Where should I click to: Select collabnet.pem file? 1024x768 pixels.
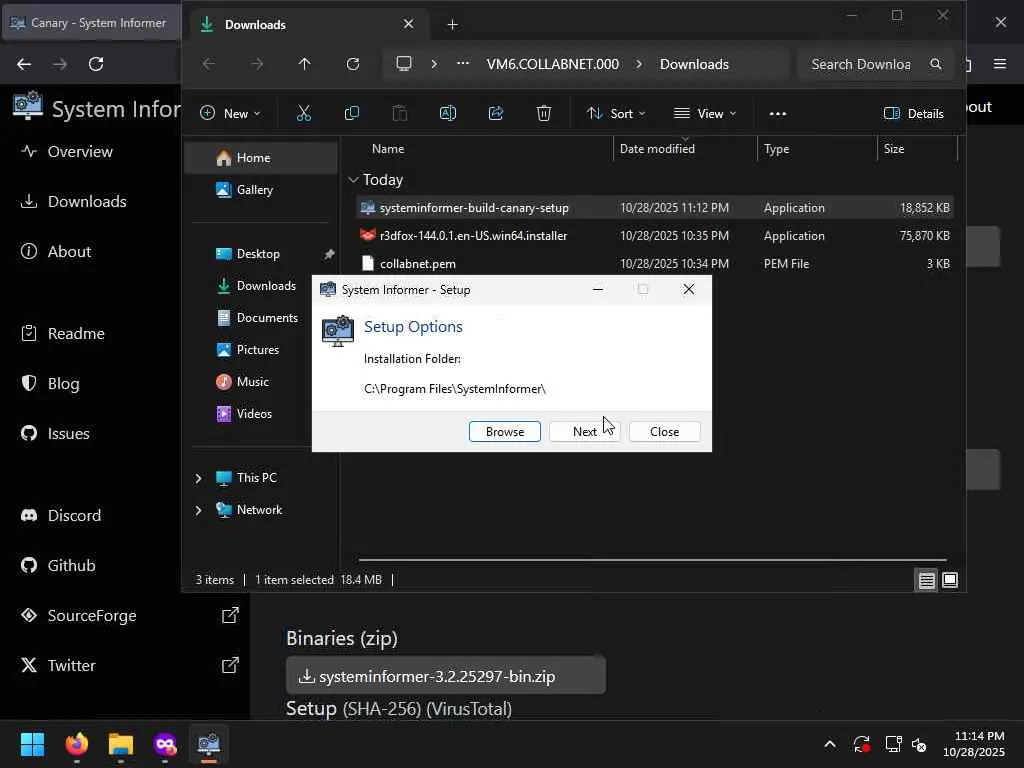tap(654, 264)
